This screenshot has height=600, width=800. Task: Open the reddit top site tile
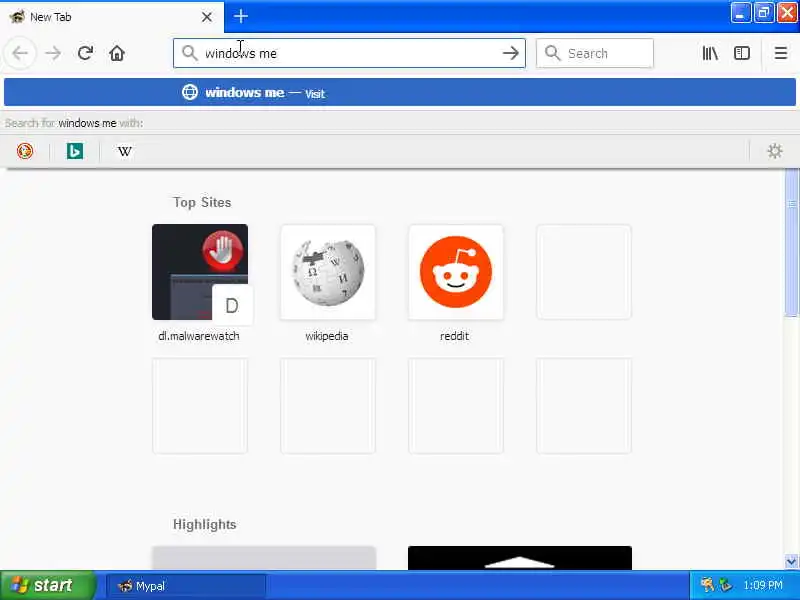[456, 272]
